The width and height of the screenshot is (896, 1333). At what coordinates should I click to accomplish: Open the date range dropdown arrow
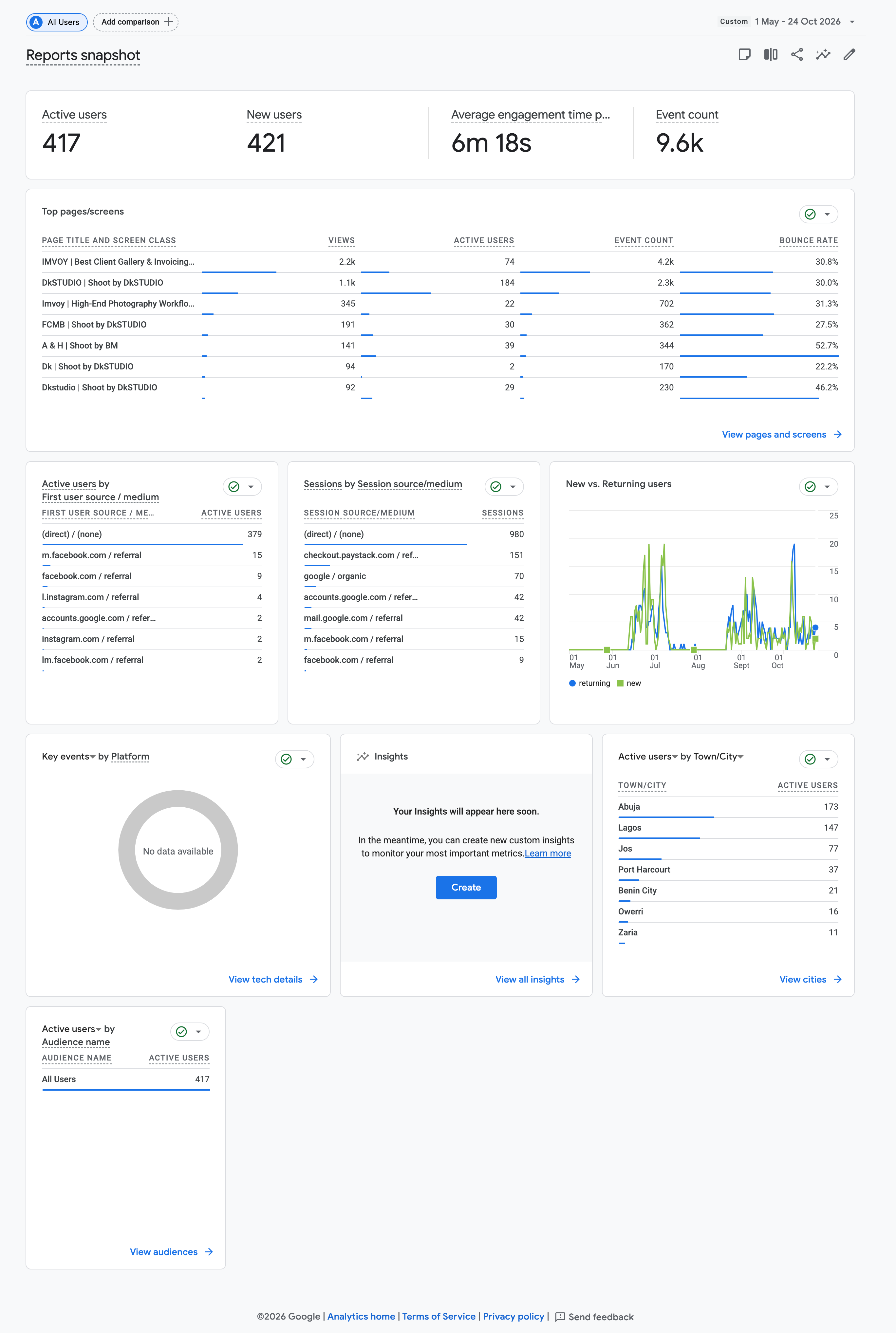852,22
